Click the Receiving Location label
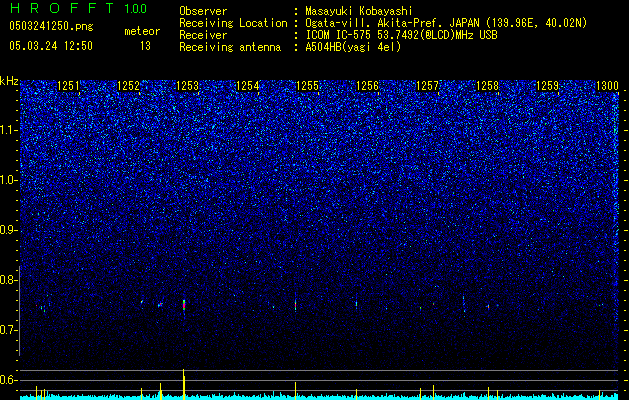Screen dimensions: 629x400 (233, 23)
